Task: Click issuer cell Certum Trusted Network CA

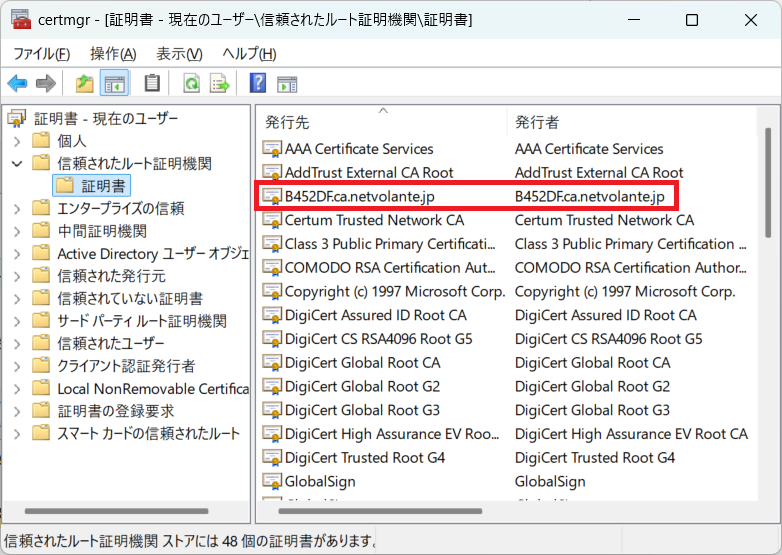Action: 604,220
